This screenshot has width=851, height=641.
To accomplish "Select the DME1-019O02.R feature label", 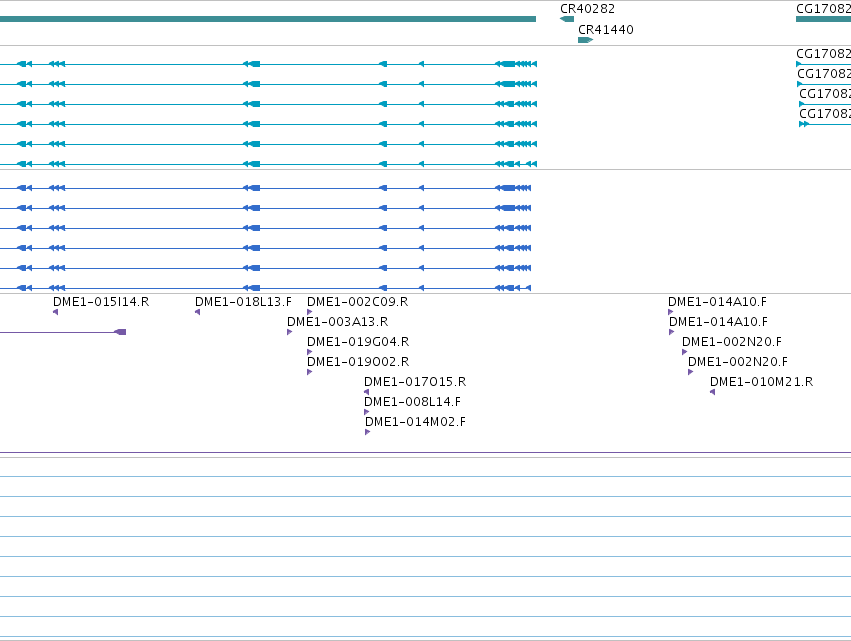I will (x=358, y=362).
